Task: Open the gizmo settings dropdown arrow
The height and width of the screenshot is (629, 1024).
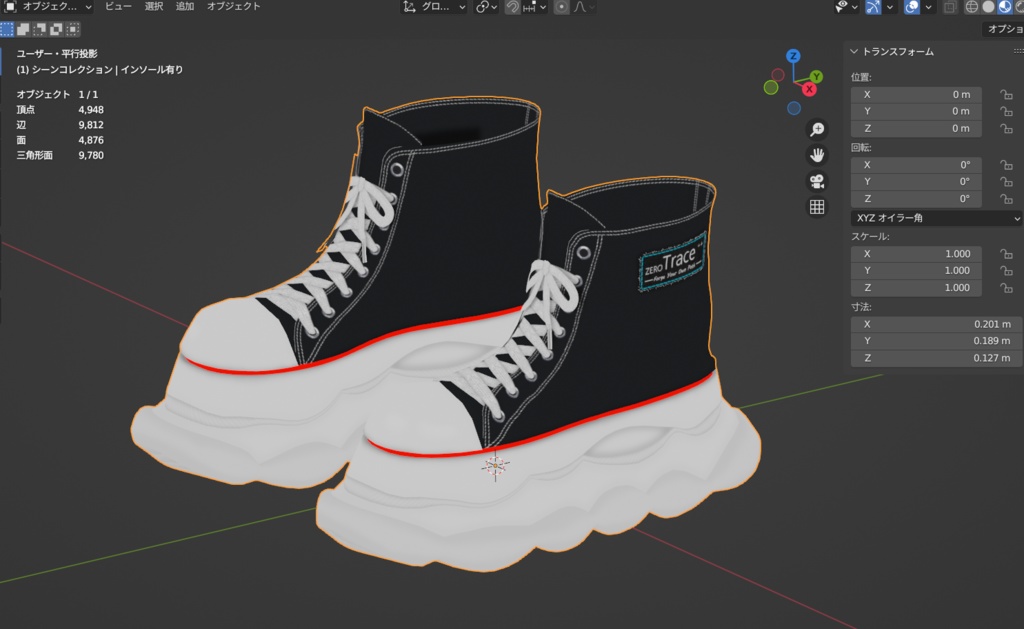Action: click(889, 7)
